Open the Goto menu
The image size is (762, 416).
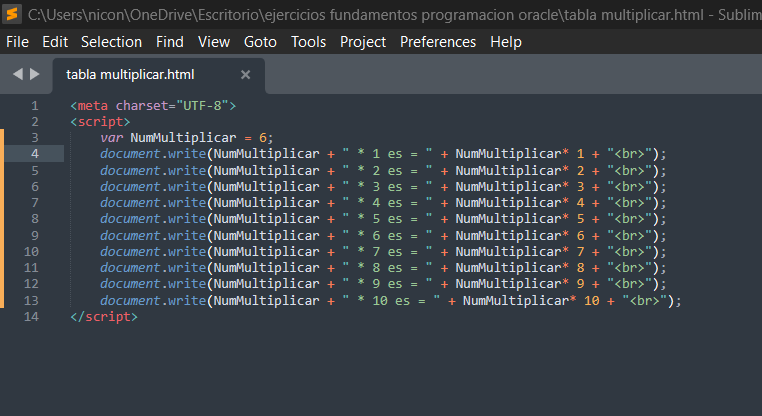[x=260, y=42]
